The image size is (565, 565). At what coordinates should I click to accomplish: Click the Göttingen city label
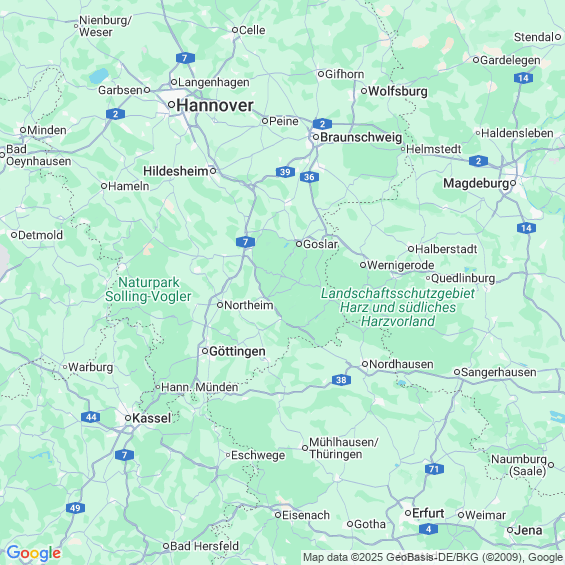(237, 351)
